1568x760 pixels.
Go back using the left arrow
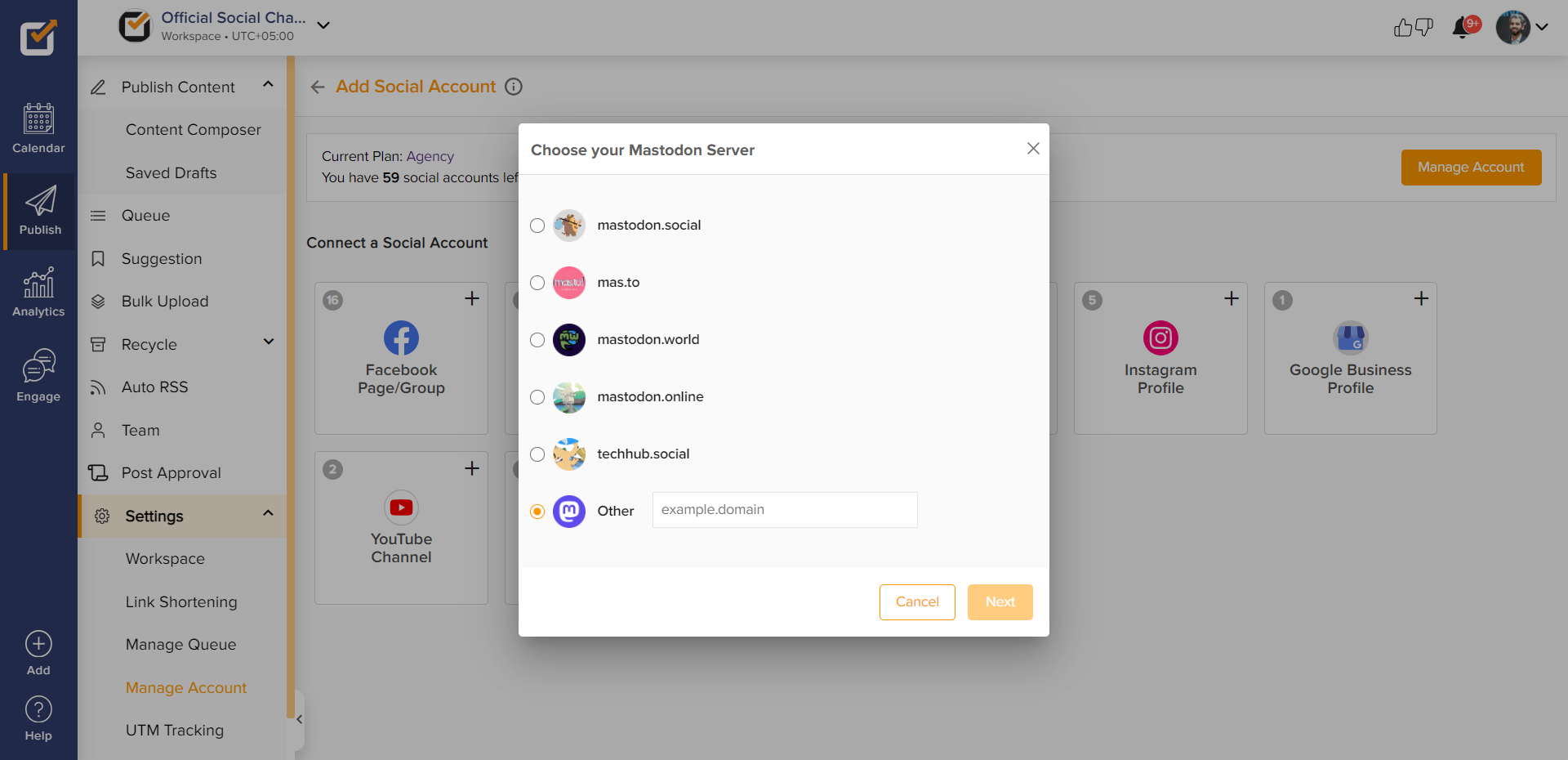(x=318, y=87)
